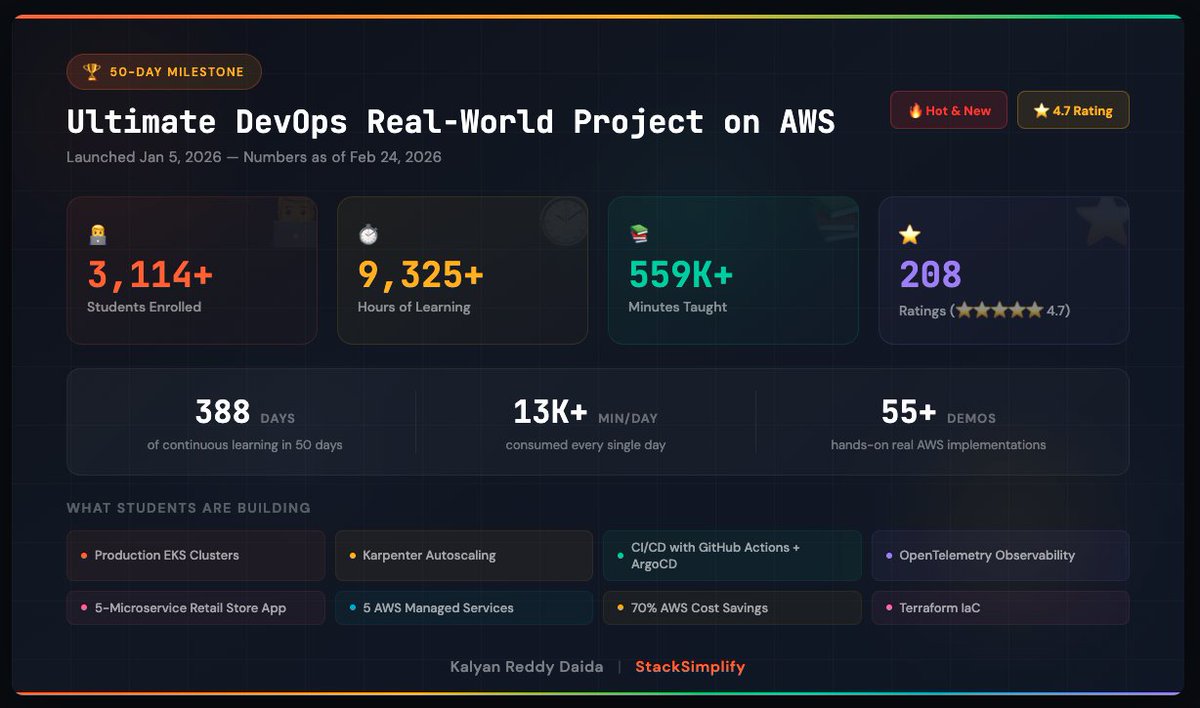1200x708 pixels.
Task: Click the "388 DAYS" statistic
Action: [245, 413]
